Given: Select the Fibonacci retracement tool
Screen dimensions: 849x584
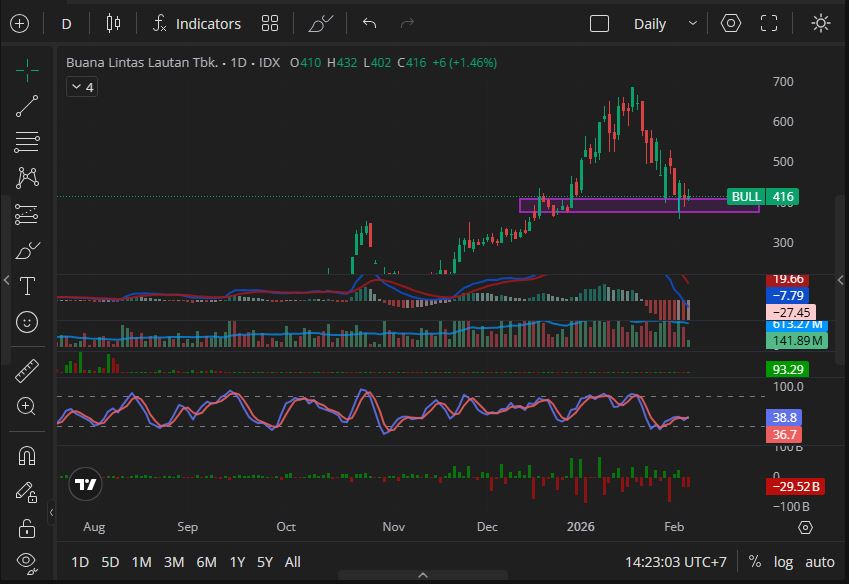Looking at the screenshot, I should coord(27,142).
